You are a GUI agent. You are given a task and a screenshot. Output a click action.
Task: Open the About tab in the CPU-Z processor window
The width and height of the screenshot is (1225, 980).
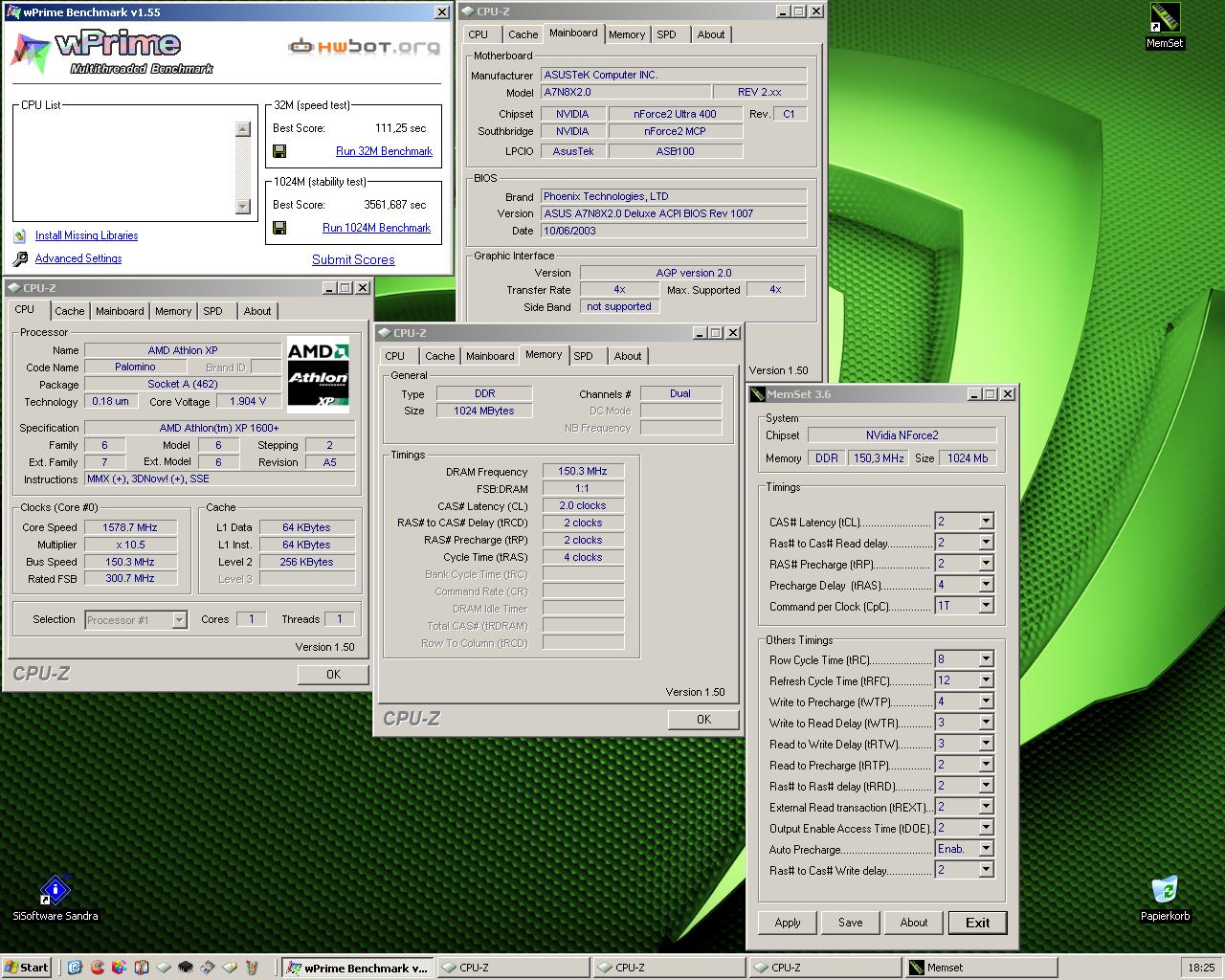click(x=256, y=311)
